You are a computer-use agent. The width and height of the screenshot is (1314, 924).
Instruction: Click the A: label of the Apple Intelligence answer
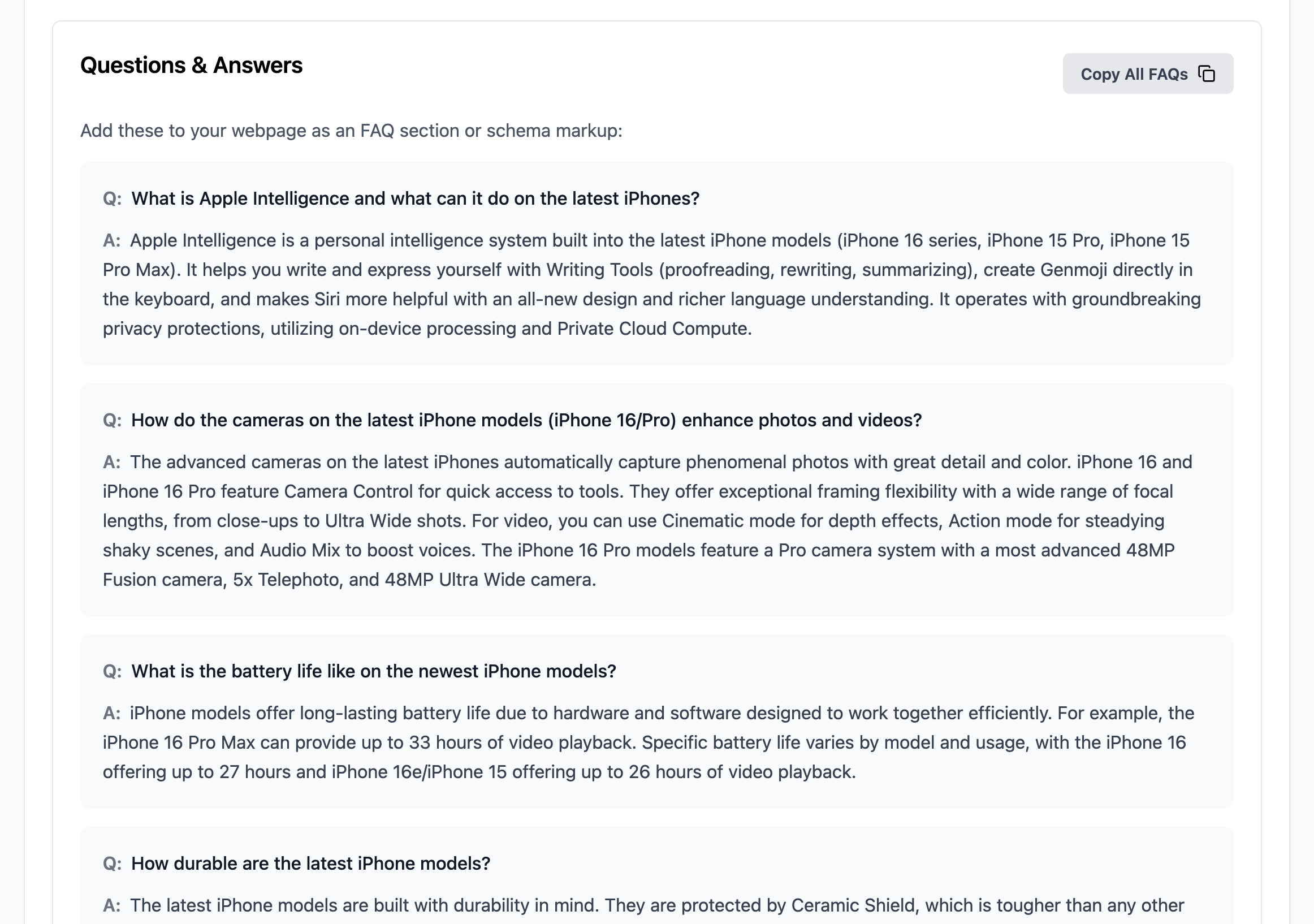[x=111, y=240]
